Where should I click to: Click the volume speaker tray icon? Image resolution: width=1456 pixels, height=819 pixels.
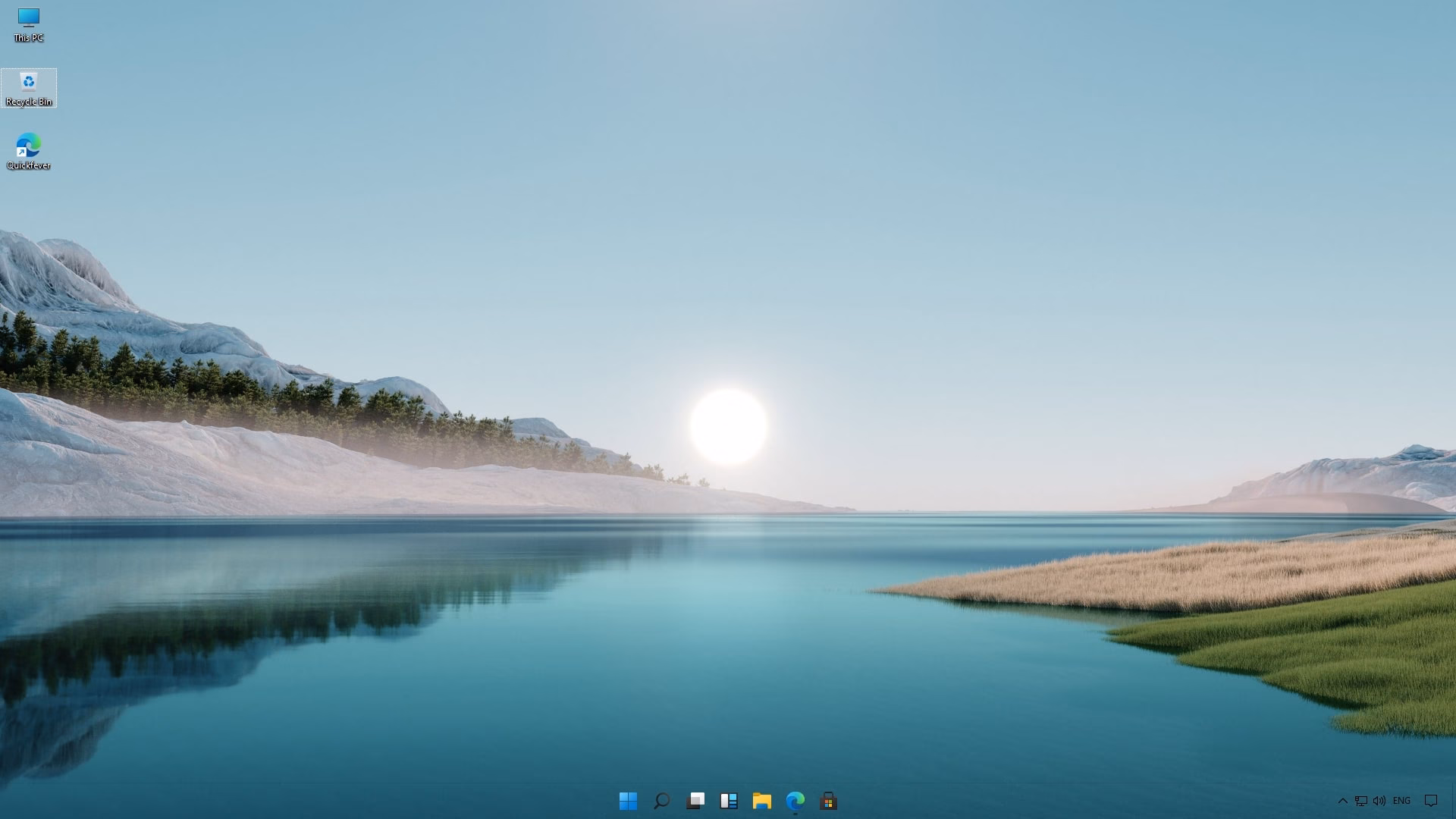tap(1379, 801)
